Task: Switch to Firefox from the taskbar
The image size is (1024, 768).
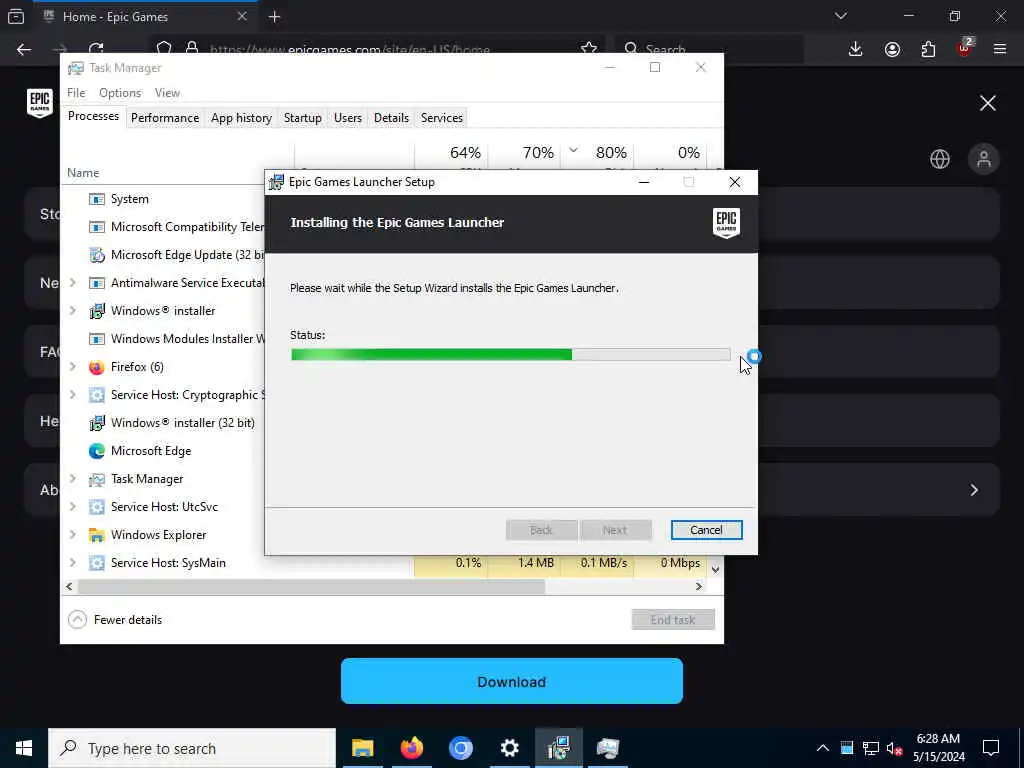Action: click(x=411, y=748)
